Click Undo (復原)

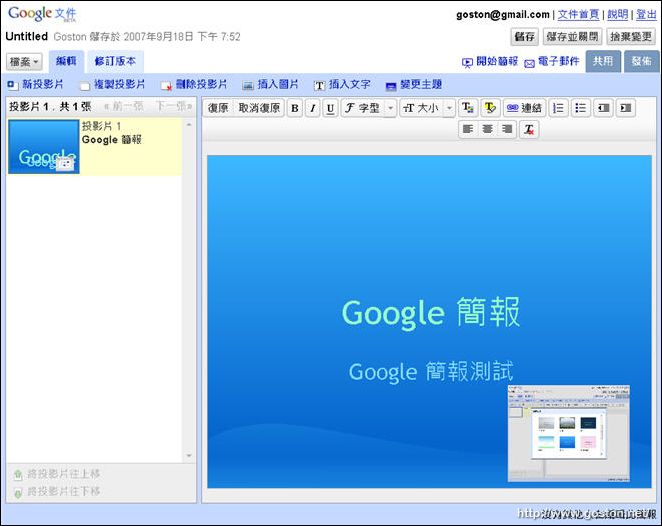[x=218, y=108]
